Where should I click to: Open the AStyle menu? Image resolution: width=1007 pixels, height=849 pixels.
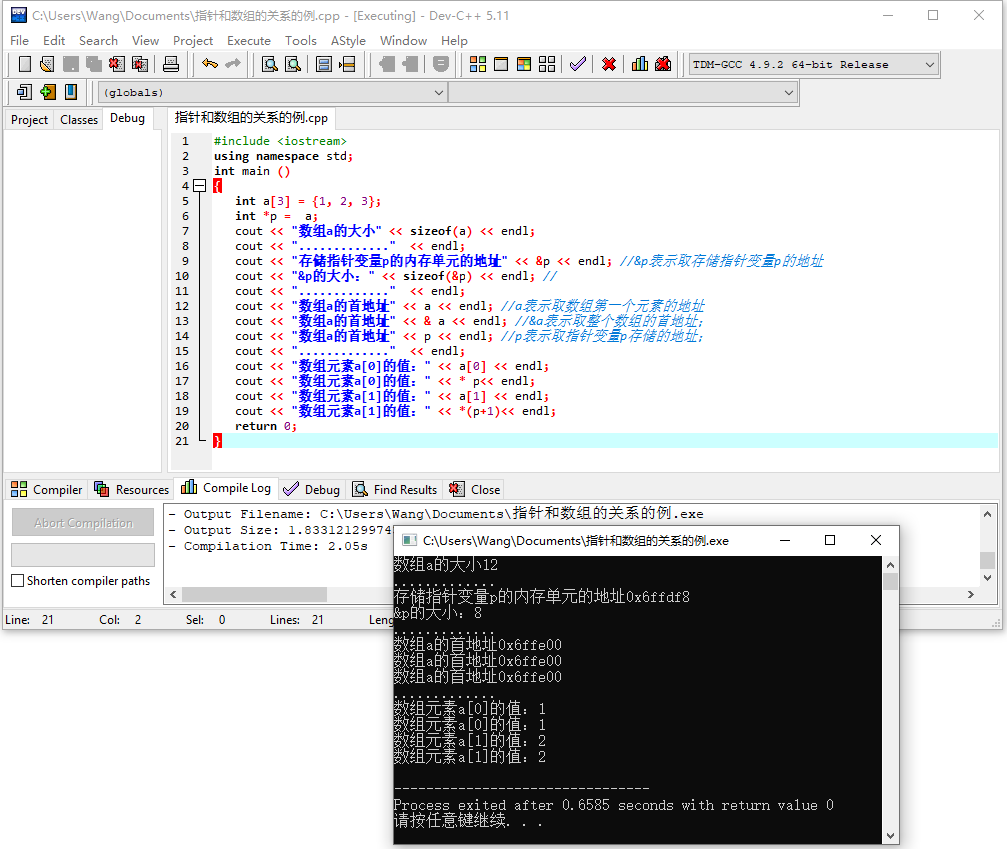click(348, 40)
